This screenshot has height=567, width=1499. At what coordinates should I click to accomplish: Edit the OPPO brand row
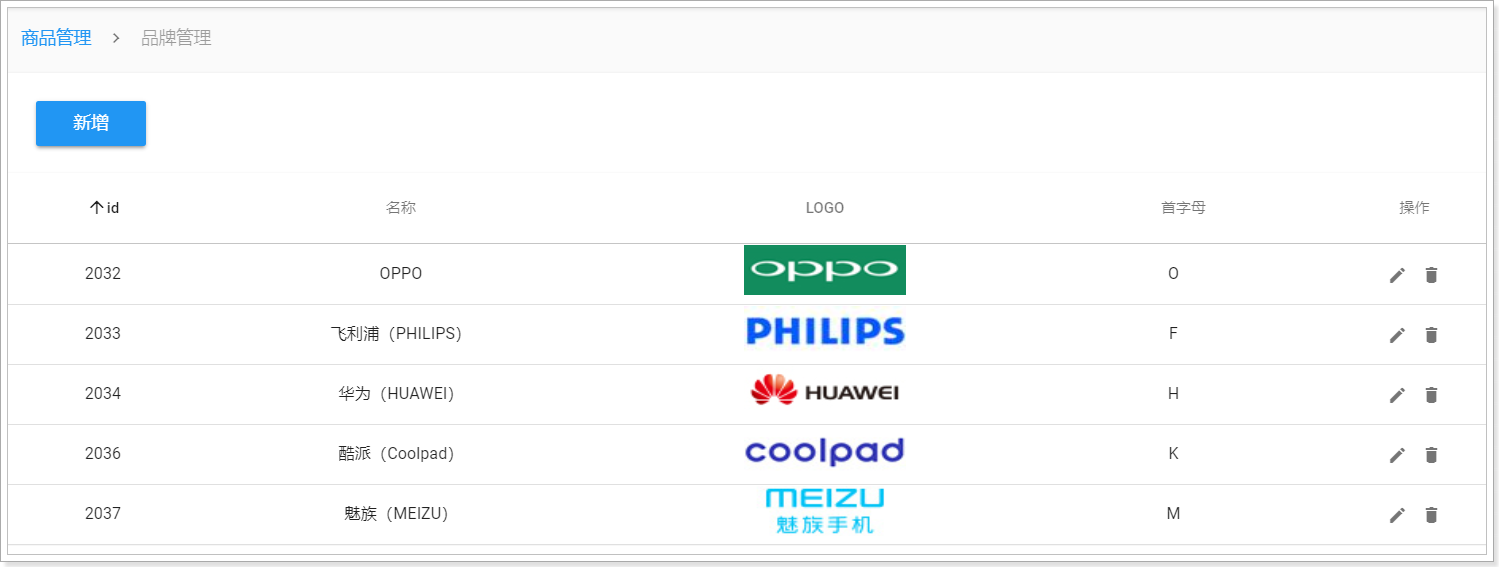(1397, 275)
